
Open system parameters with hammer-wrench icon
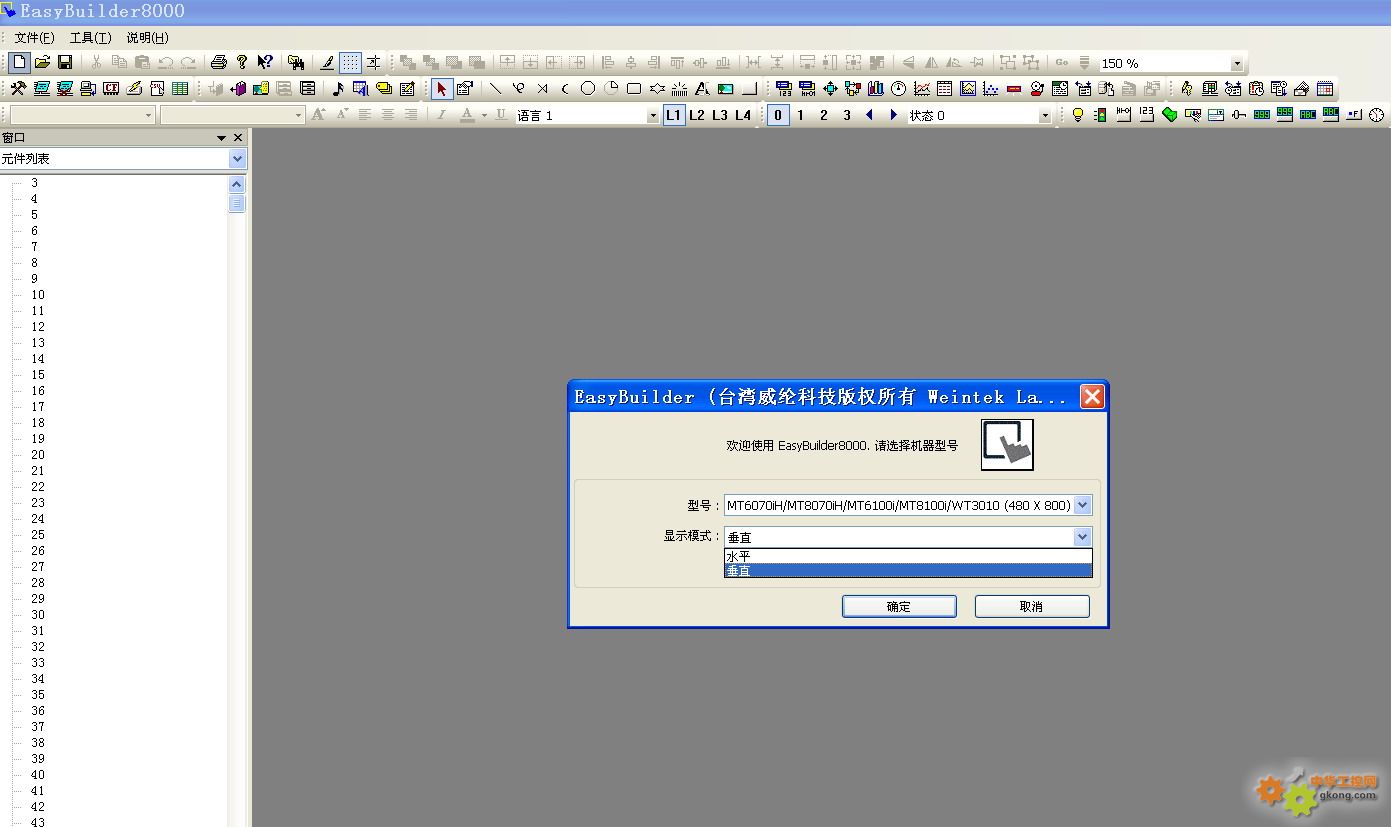click(18, 89)
